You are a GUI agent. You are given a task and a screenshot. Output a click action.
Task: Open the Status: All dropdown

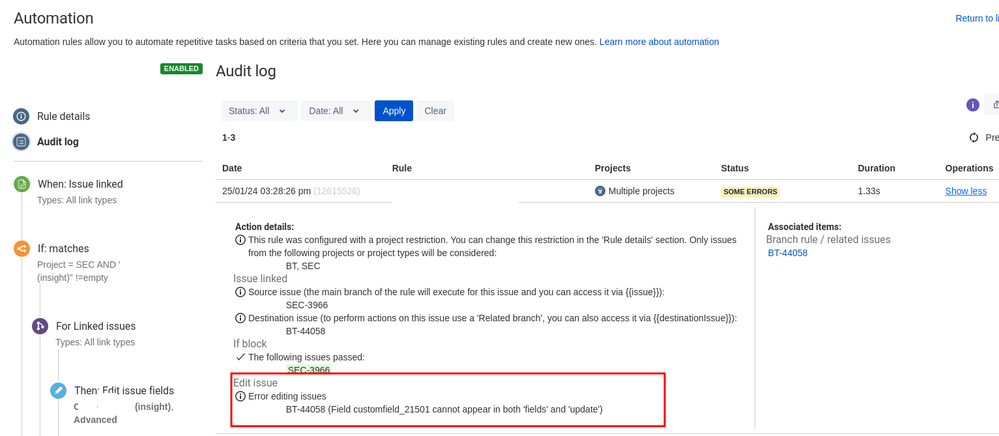(x=259, y=111)
